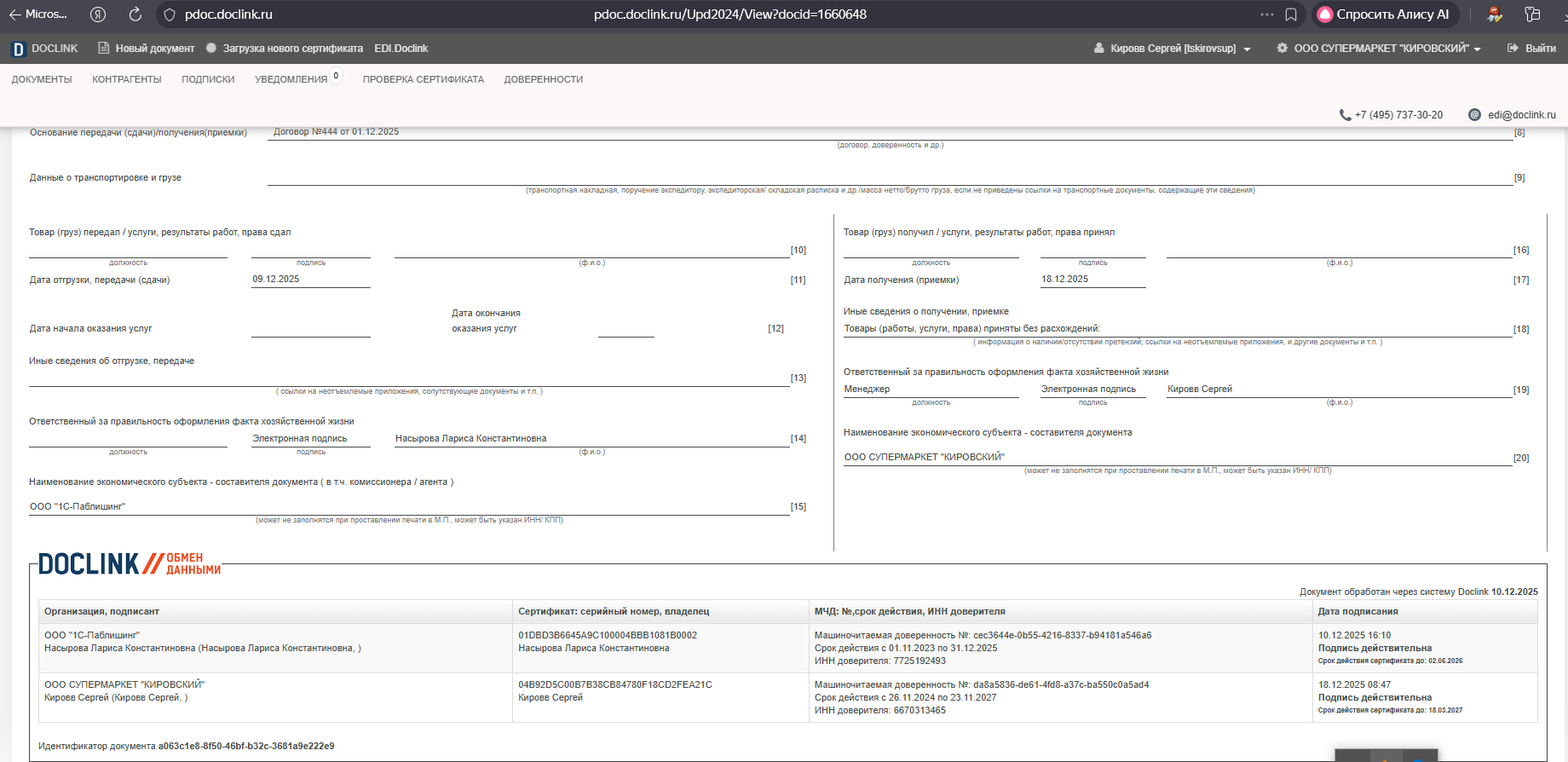Click the label "Дата начала оказания услуг"

click(91, 329)
